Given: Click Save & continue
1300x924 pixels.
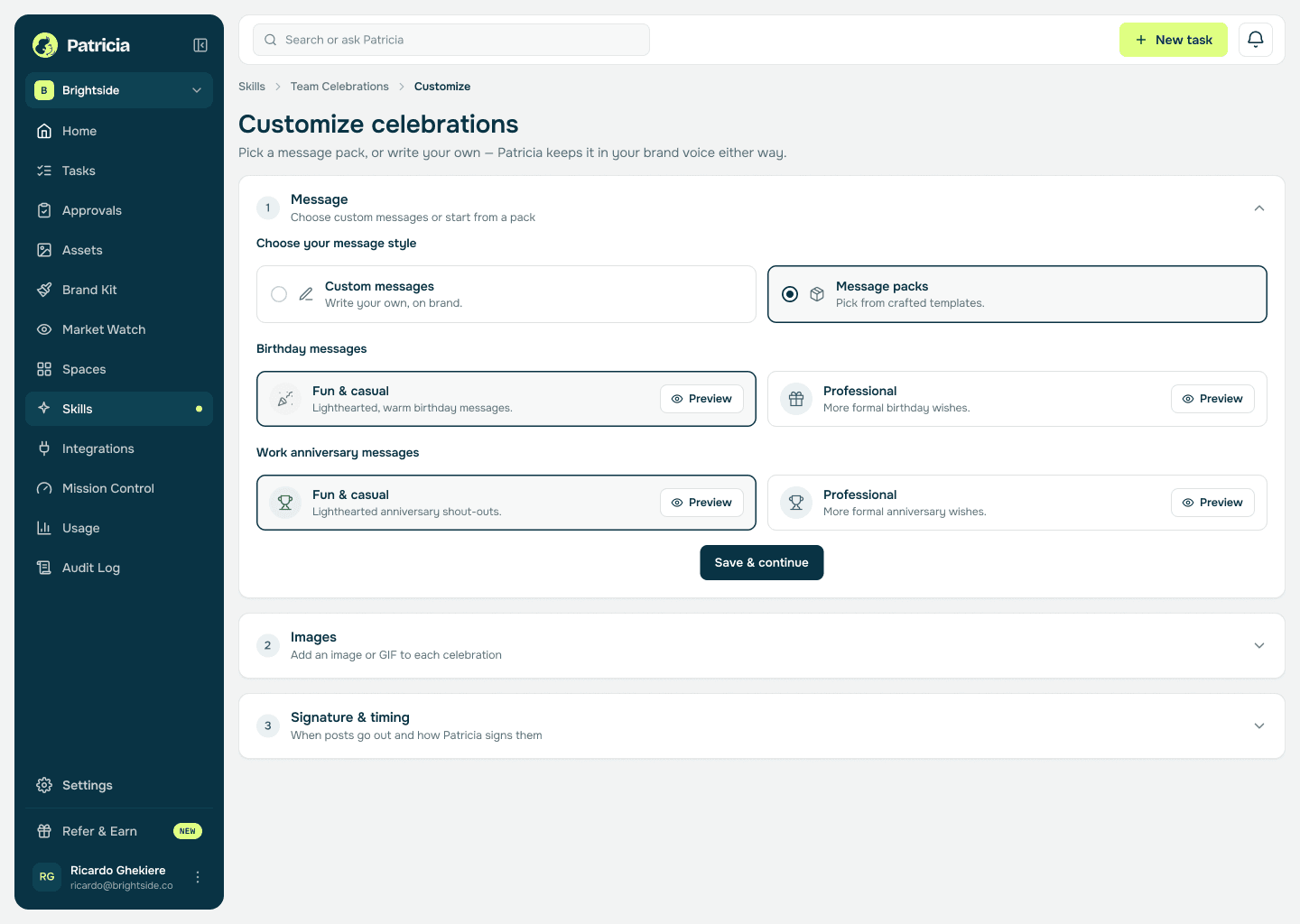Looking at the screenshot, I should (762, 562).
